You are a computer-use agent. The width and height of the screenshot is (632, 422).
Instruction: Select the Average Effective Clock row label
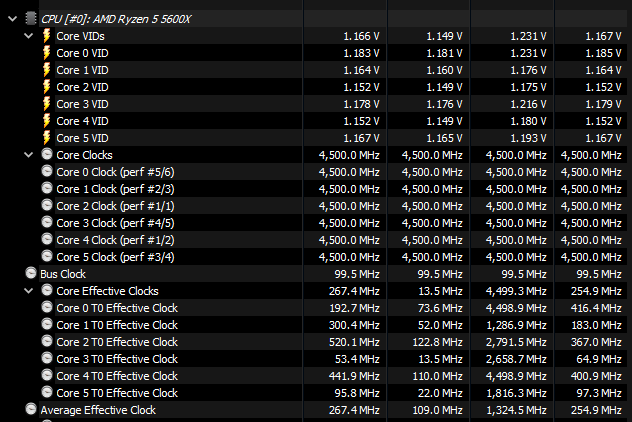(x=98, y=410)
